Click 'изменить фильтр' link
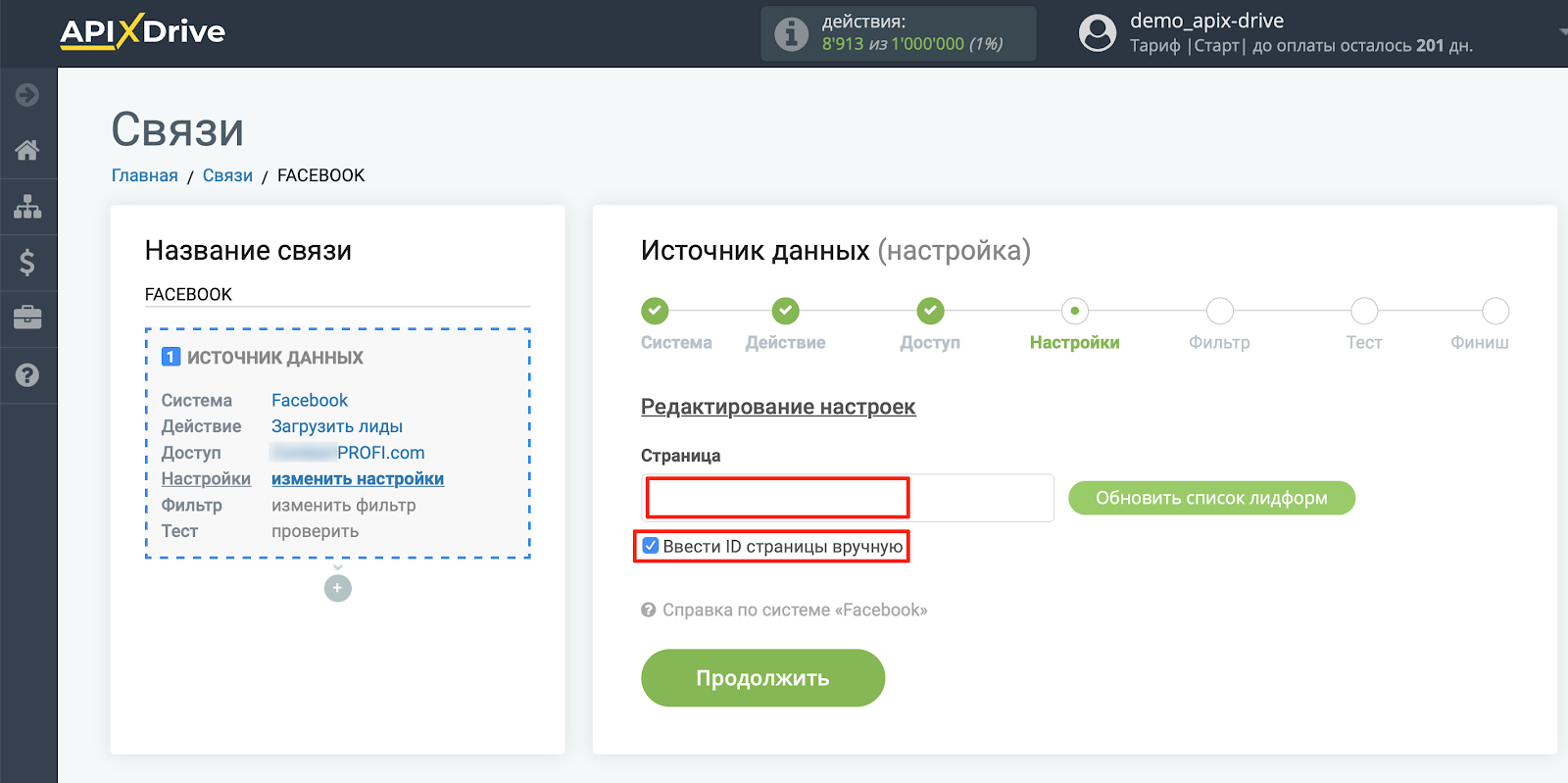 tap(344, 506)
